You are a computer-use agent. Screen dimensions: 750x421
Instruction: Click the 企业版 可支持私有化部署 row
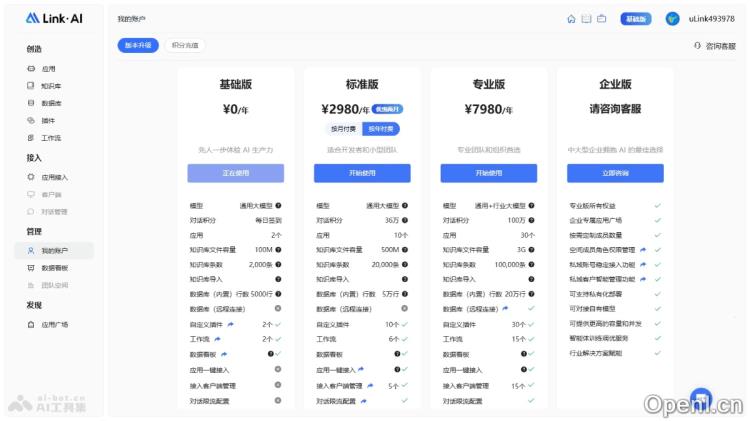(x=615, y=294)
